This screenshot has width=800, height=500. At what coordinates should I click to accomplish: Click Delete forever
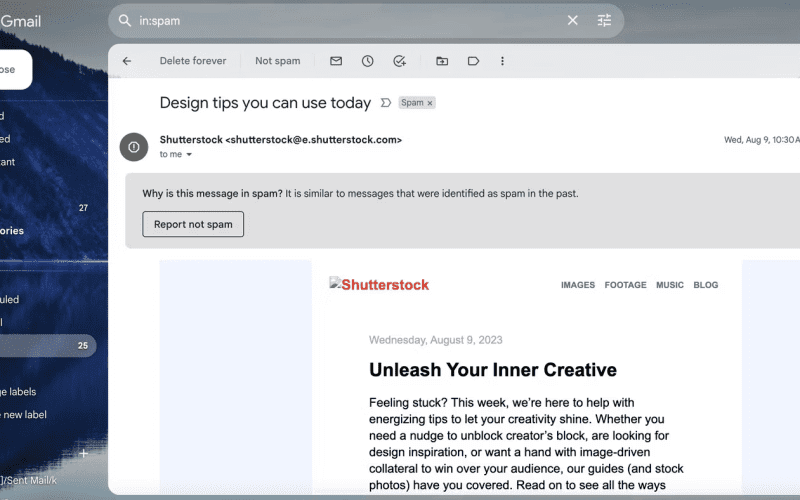pos(193,61)
